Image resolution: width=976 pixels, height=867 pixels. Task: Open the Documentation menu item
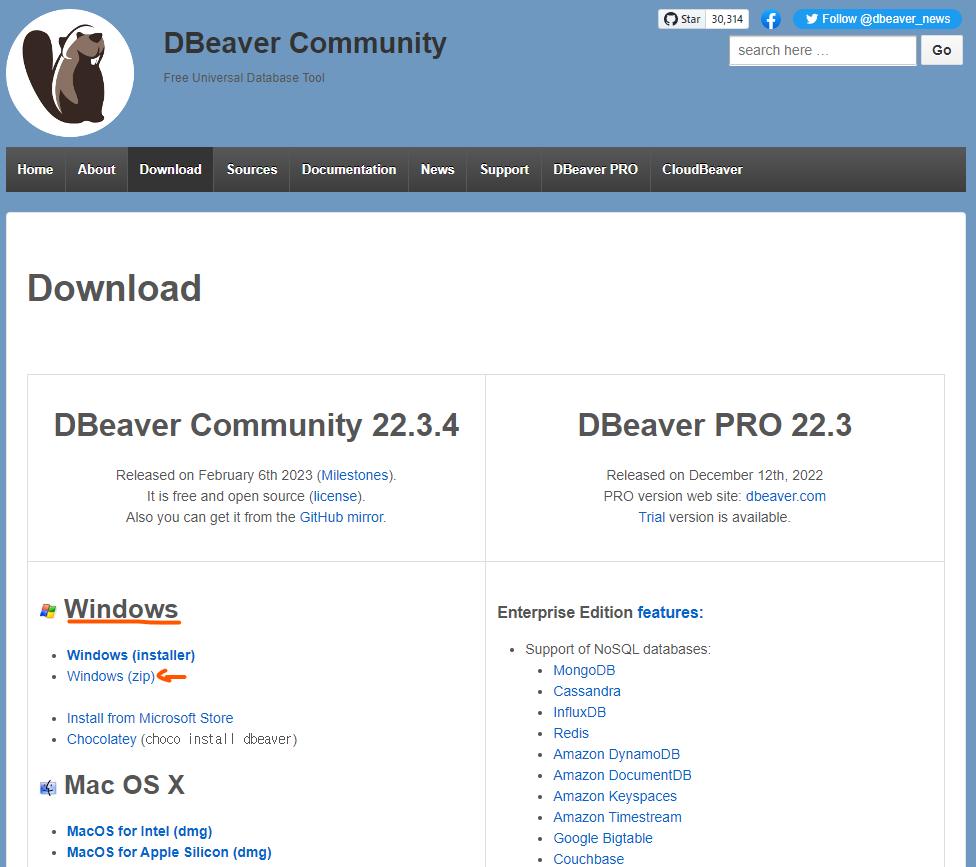point(349,169)
